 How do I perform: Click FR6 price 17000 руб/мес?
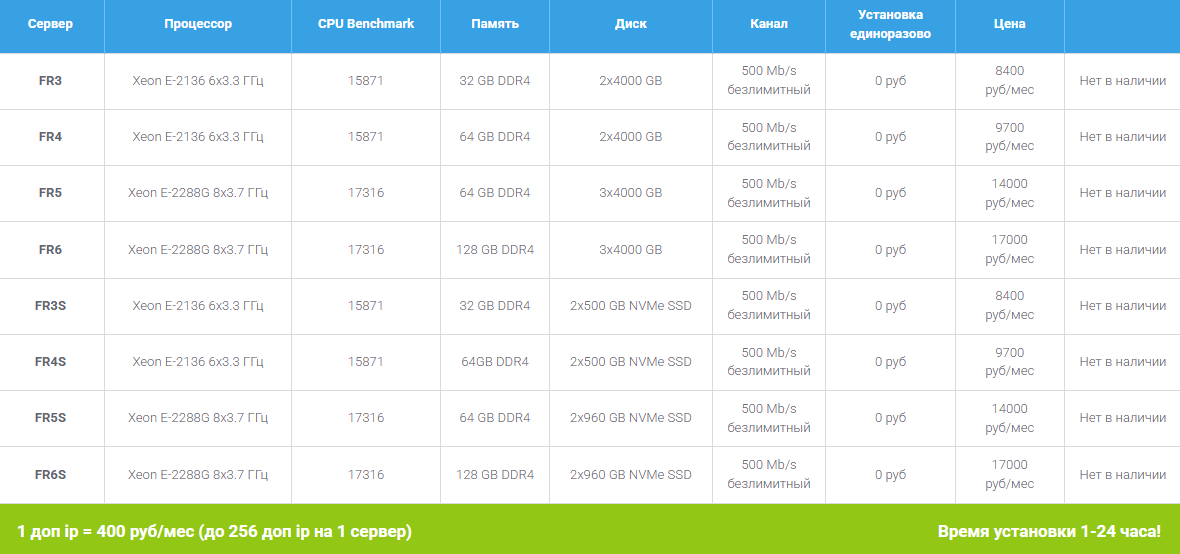pyautogui.click(x=1009, y=249)
